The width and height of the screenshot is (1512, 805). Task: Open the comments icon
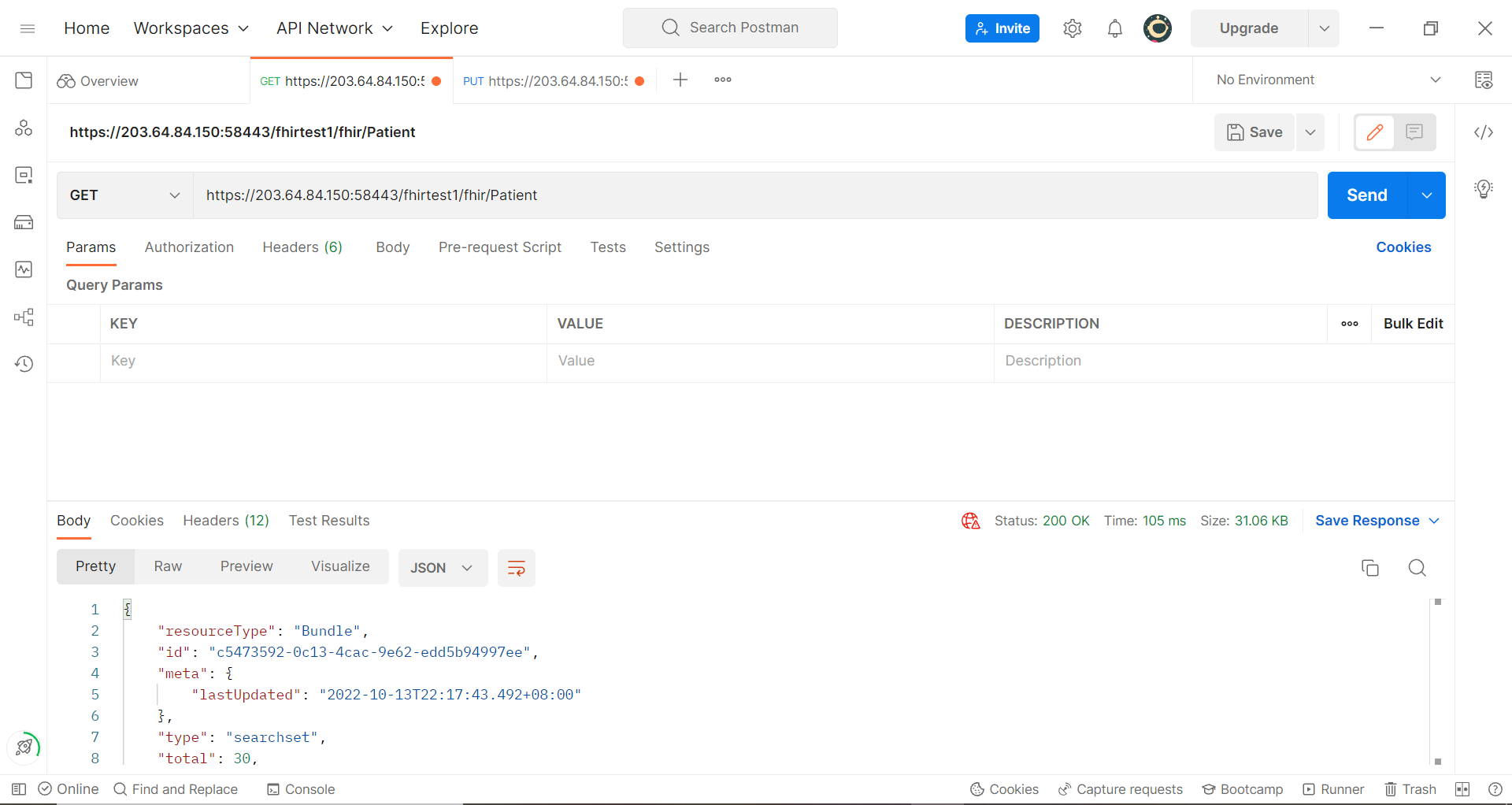1414,132
